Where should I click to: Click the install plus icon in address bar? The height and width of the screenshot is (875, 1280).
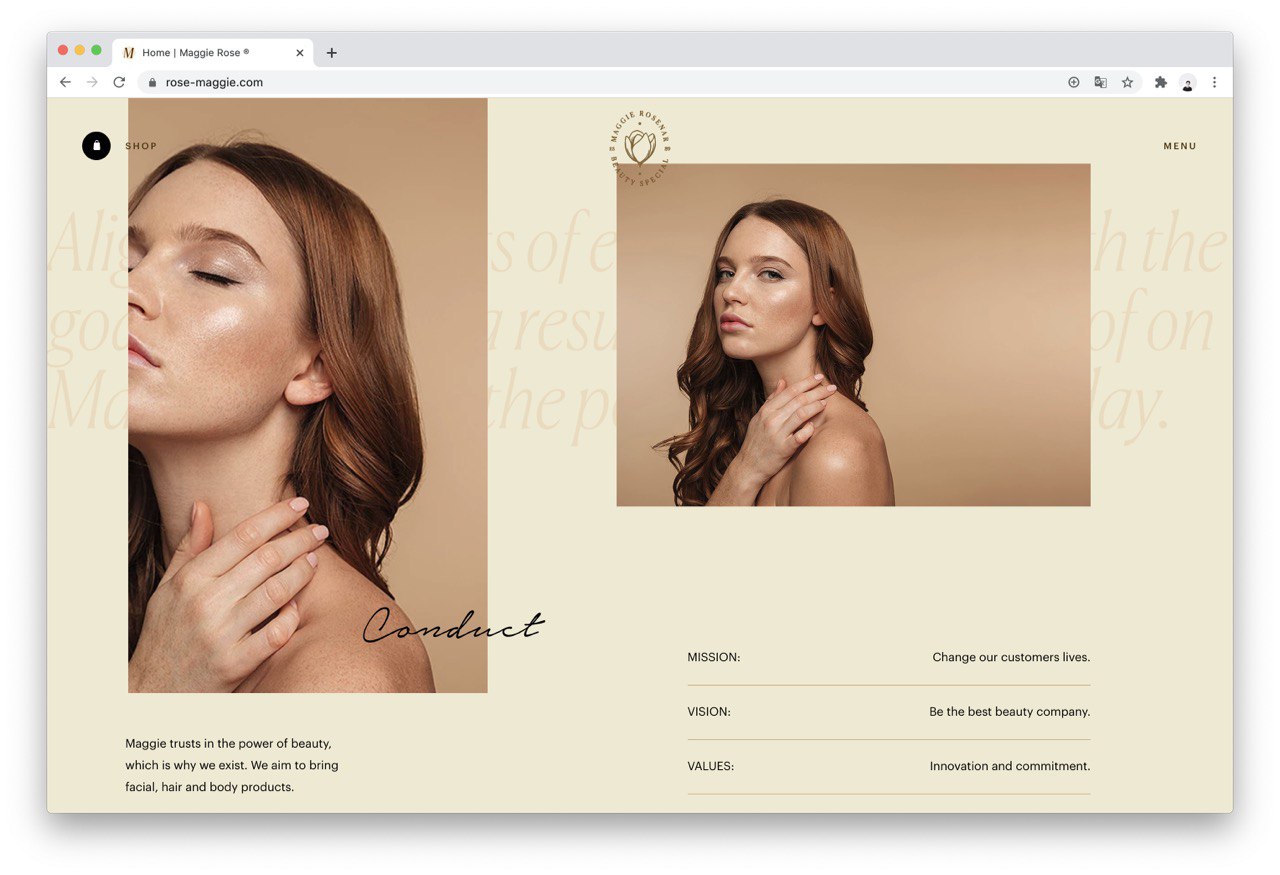click(1074, 82)
